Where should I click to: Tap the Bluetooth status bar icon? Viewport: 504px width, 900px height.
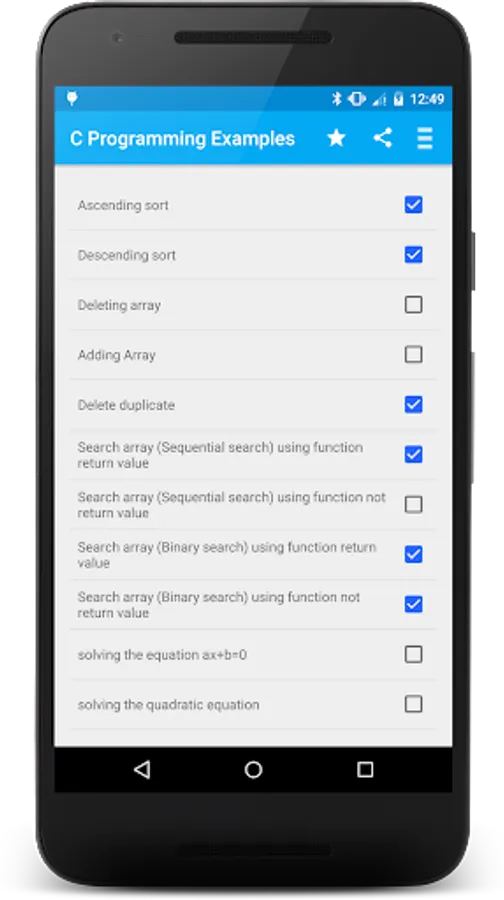coord(337,99)
